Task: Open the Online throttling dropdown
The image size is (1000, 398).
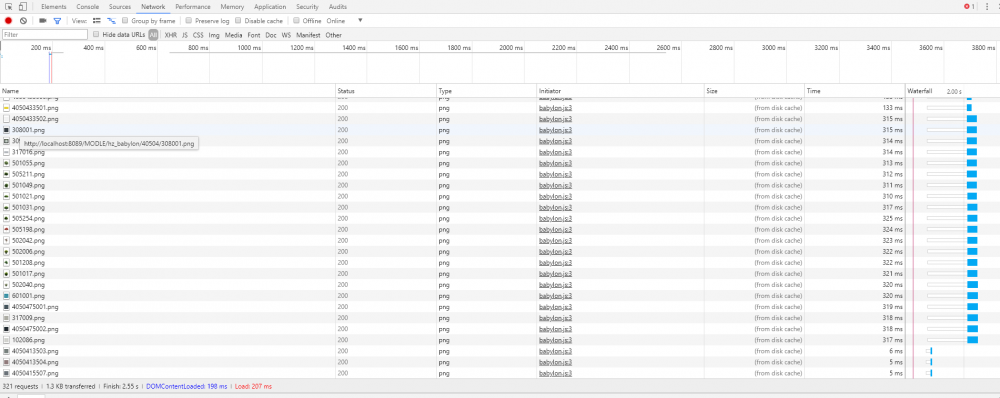Action: coord(345,20)
